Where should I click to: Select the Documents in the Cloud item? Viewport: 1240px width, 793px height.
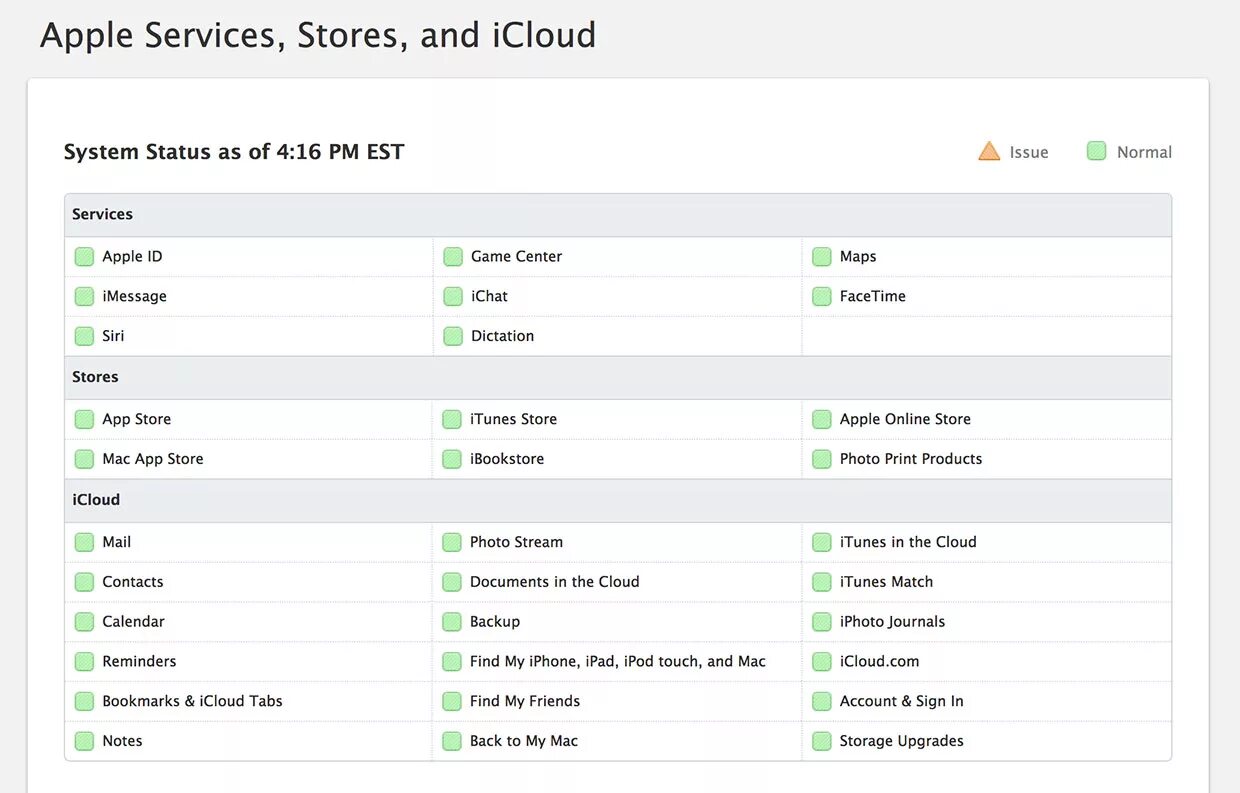[554, 582]
